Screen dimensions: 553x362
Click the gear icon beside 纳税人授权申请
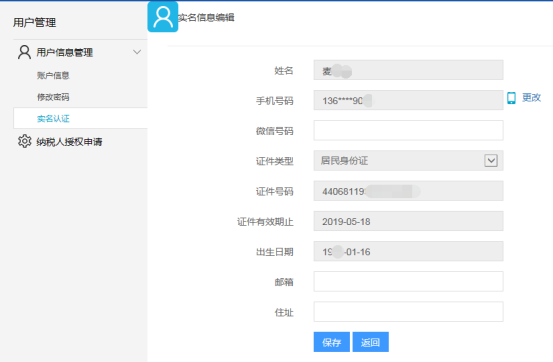pyautogui.click(x=24, y=141)
